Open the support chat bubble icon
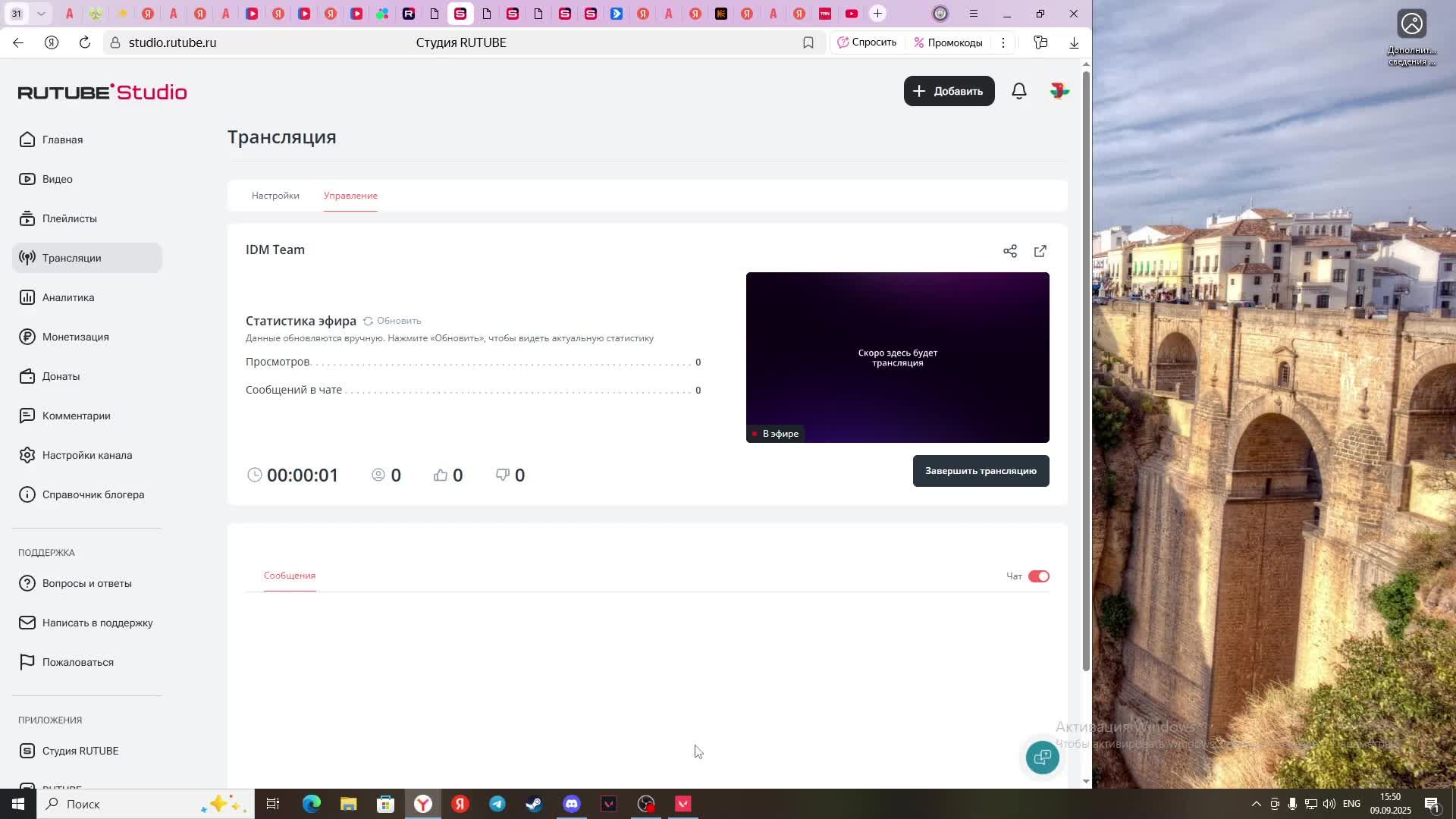This screenshot has height=819, width=1456. (x=1042, y=757)
